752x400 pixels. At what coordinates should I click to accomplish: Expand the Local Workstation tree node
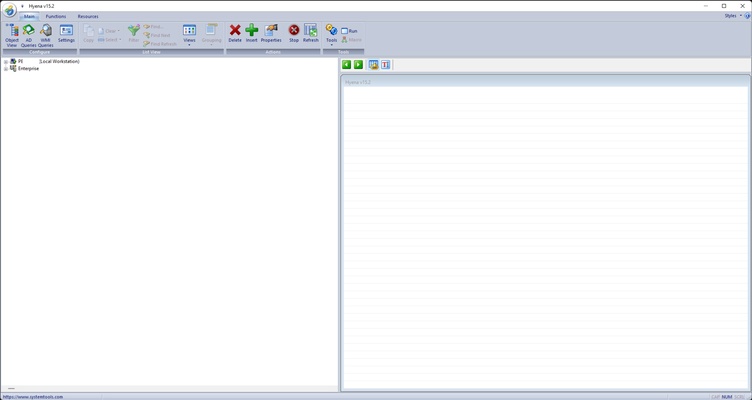coord(6,62)
